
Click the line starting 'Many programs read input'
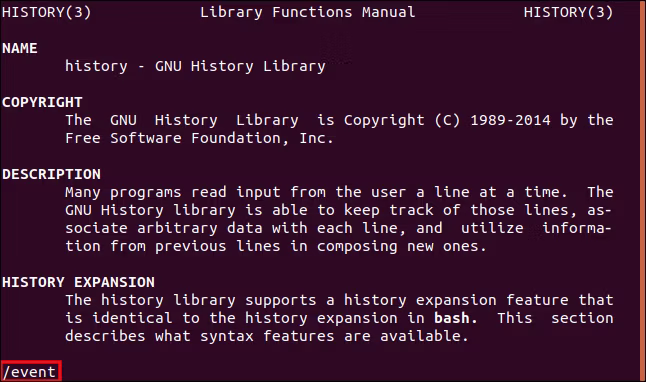339,192
